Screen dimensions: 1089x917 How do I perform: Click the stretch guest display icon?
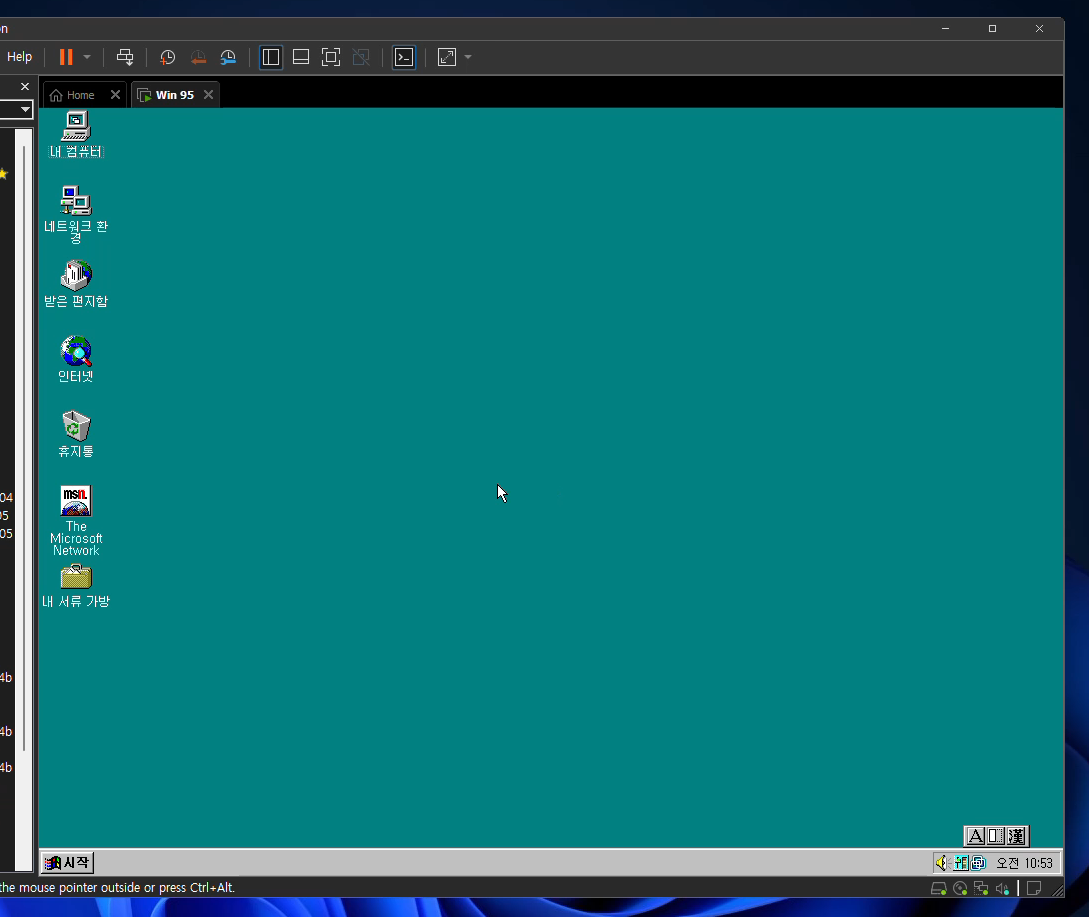[x=447, y=57]
